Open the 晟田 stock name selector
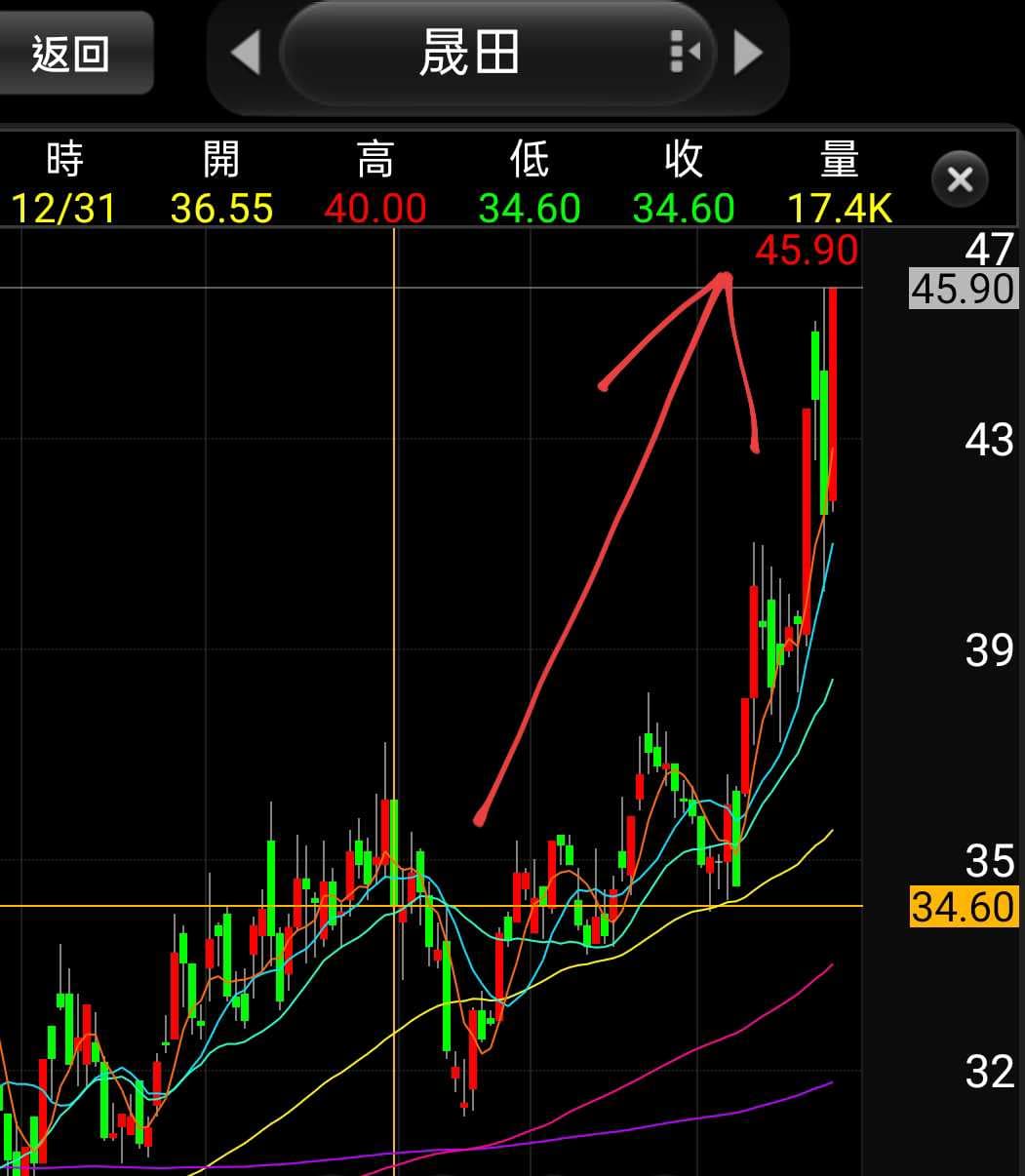This screenshot has width=1025, height=1176. [x=497, y=53]
